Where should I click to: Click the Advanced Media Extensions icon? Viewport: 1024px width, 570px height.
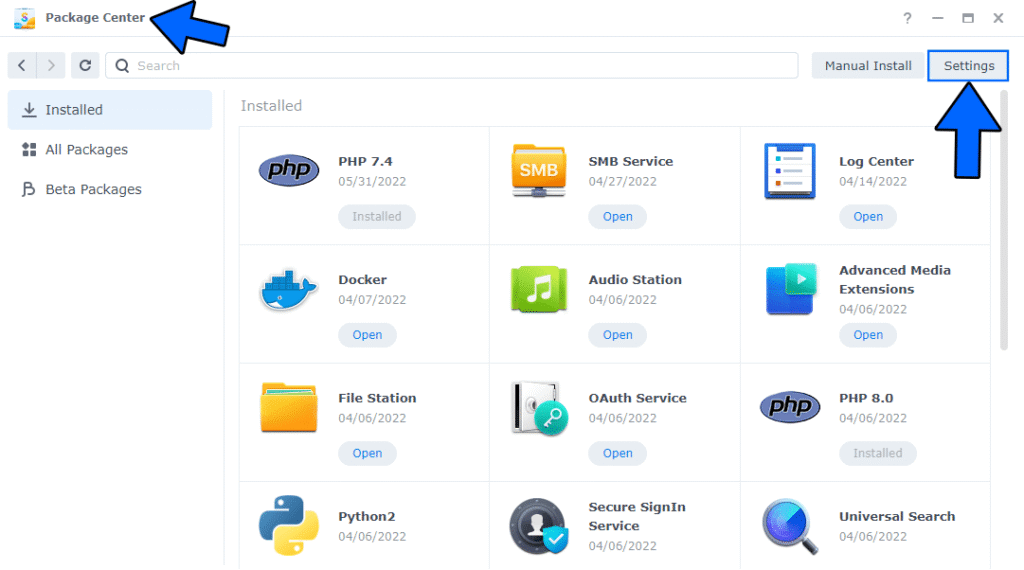790,290
